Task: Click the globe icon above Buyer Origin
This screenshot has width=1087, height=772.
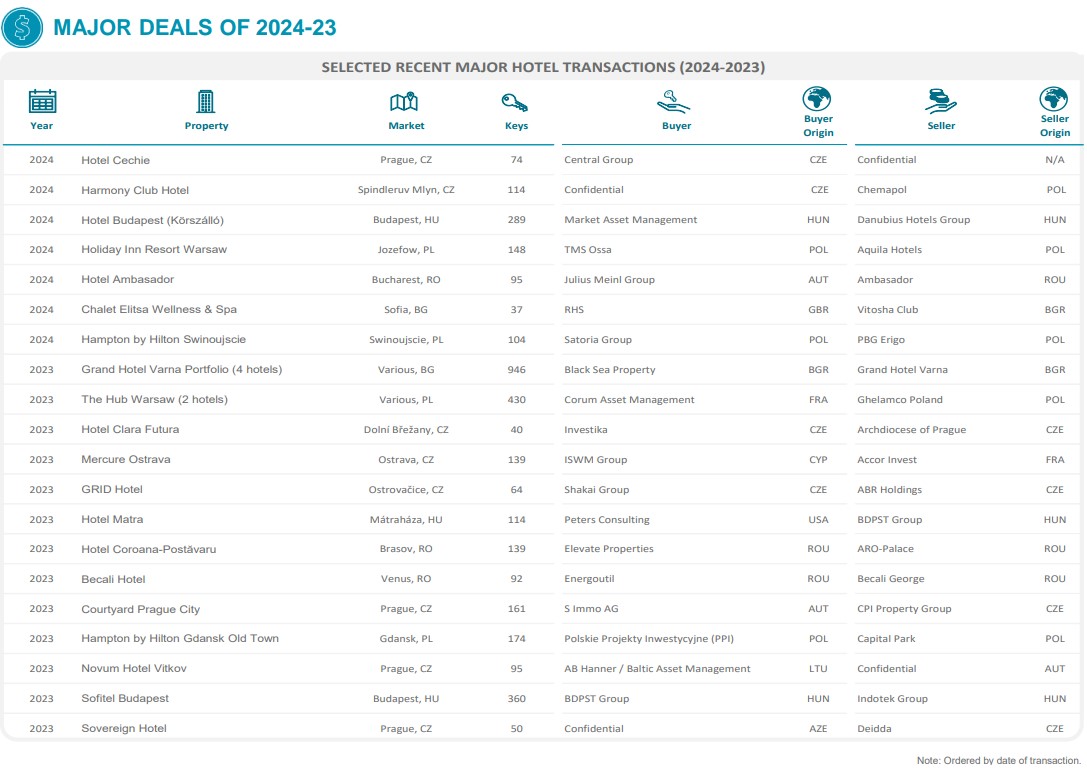Action: 817,99
